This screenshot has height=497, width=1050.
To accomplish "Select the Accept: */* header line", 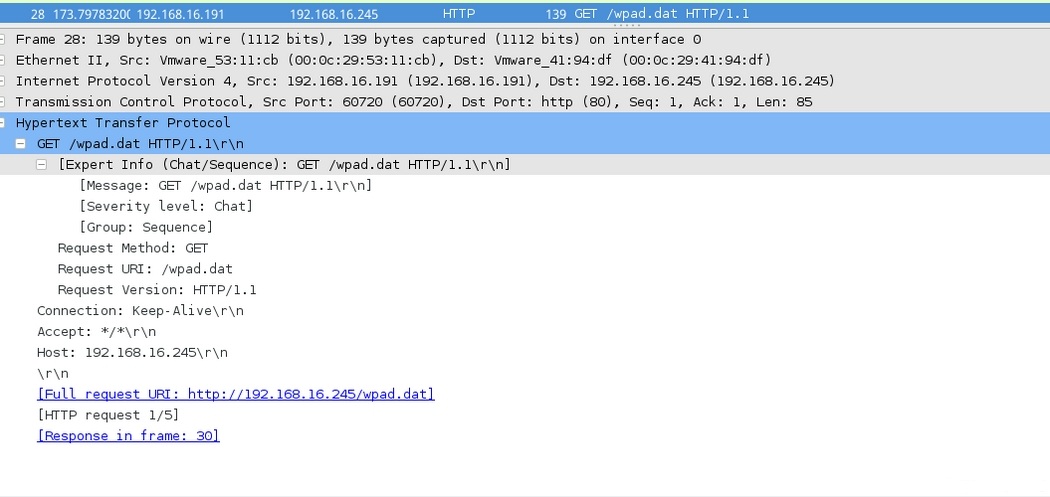I will tap(96, 332).
